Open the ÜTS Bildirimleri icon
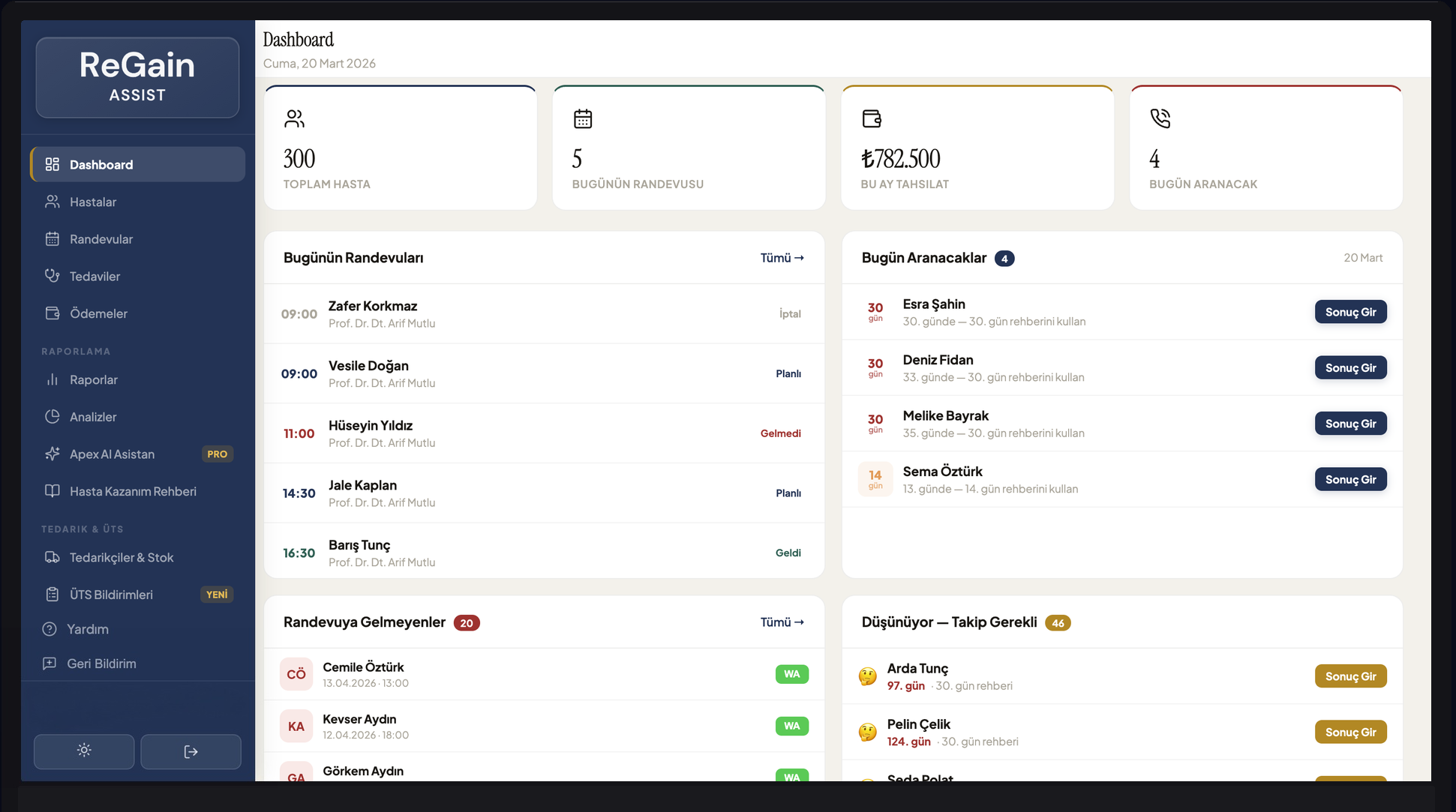This screenshot has width=1456, height=812. pos(52,594)
